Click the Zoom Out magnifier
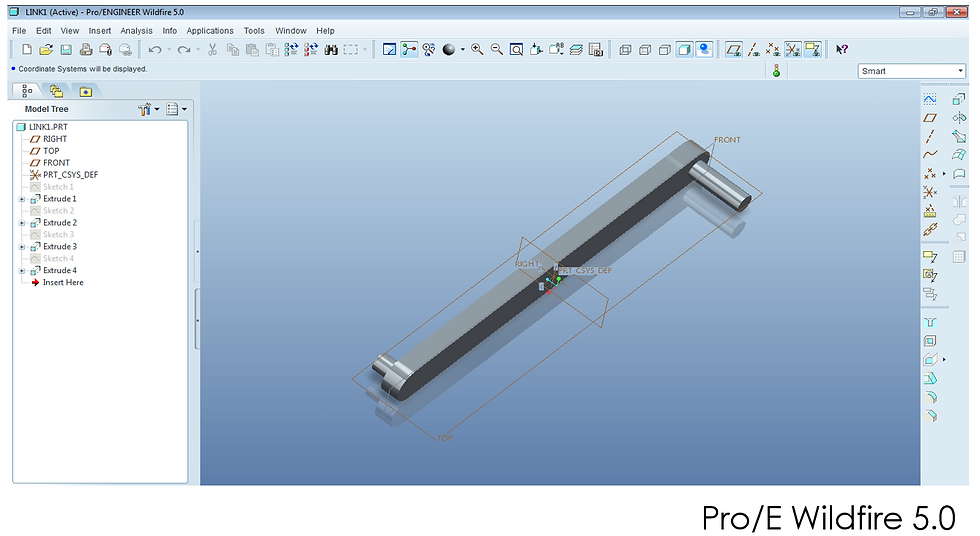Image resolution: width=980 pixels, height=536 pixels. coord(497,49)
